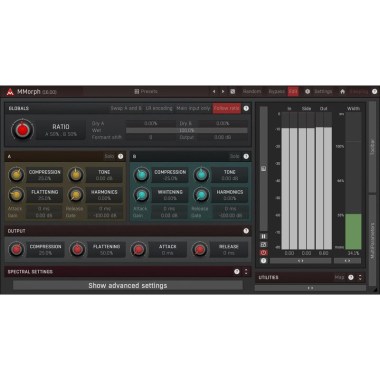Toggle the Follow ratio option
The height and width of the screenshot is (380, 380).
[227, 108]
